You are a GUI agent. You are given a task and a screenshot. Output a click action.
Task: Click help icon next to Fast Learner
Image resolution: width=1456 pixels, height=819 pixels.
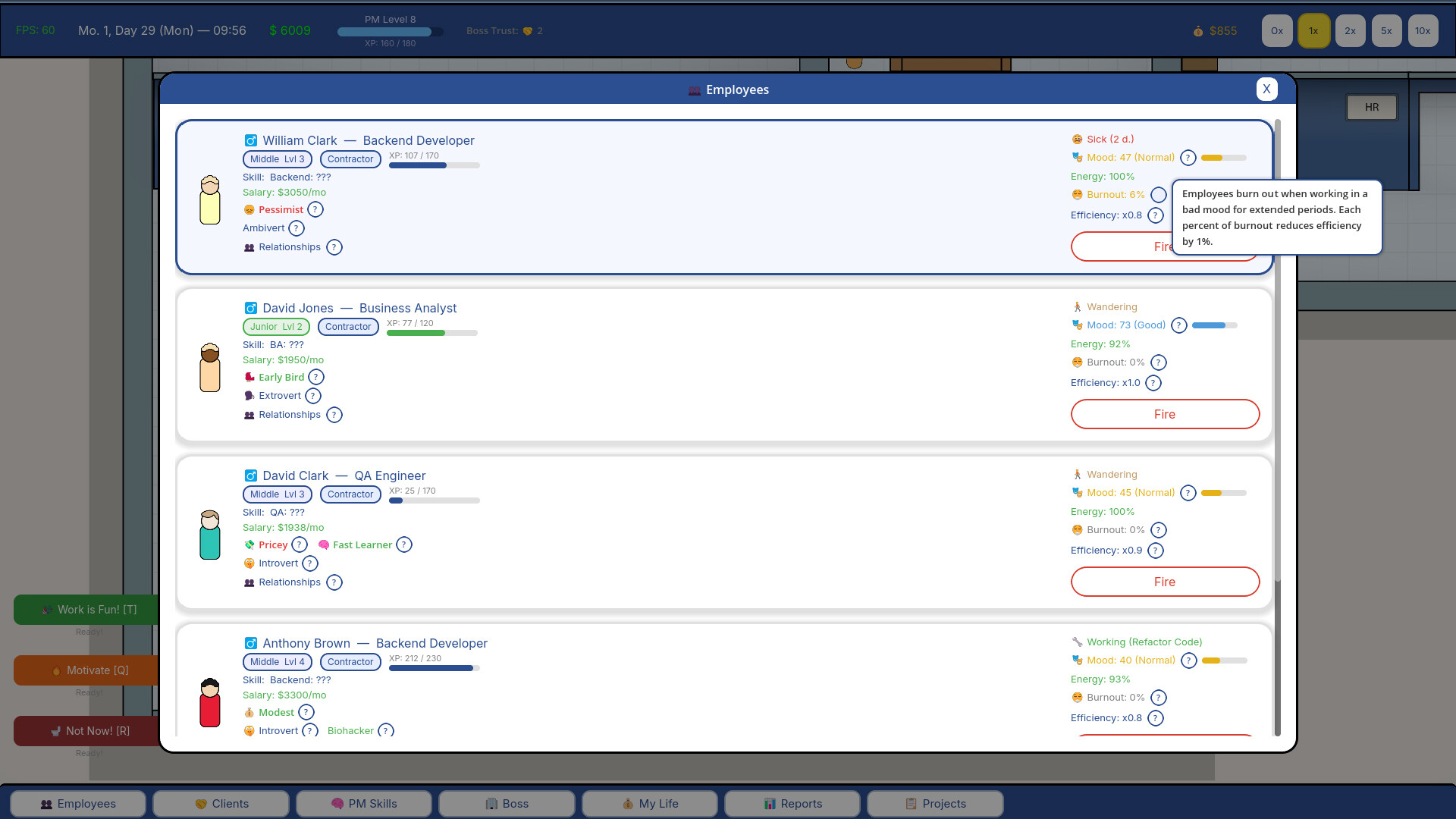[404, 544]
